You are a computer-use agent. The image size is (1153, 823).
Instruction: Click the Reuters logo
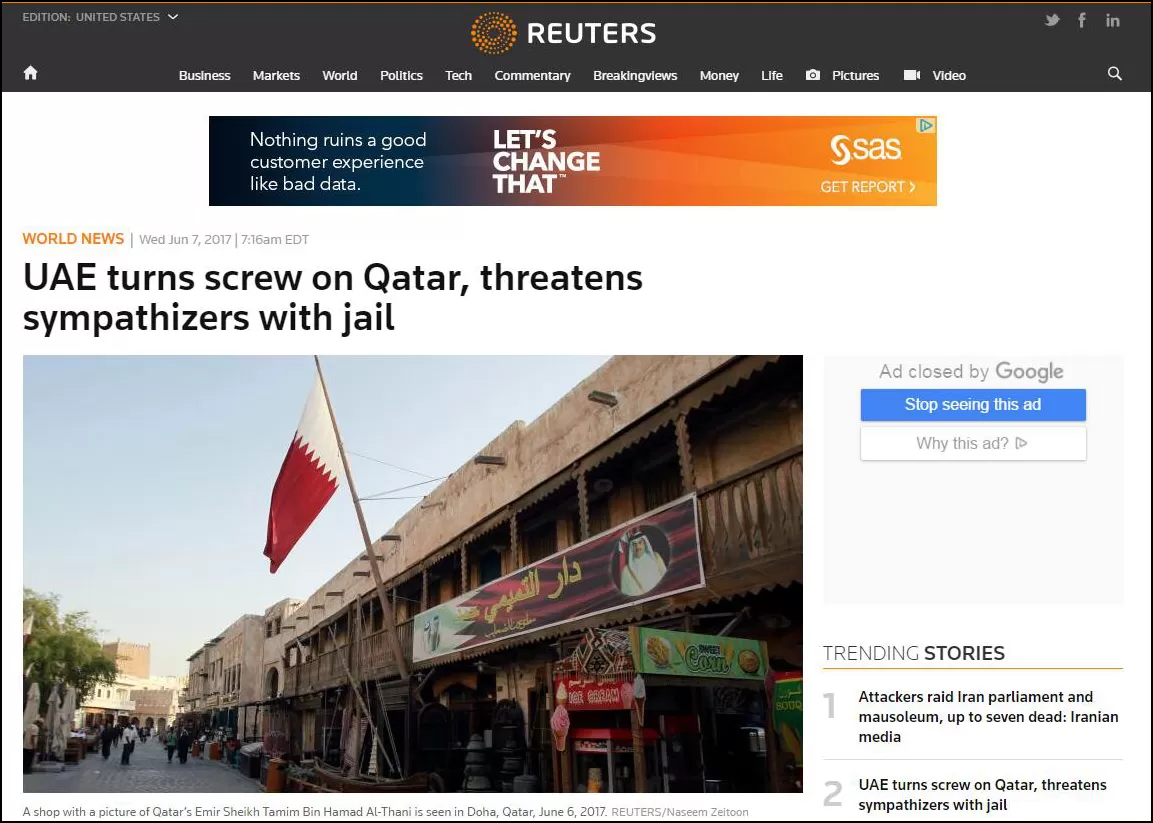[x=564, y=33]
